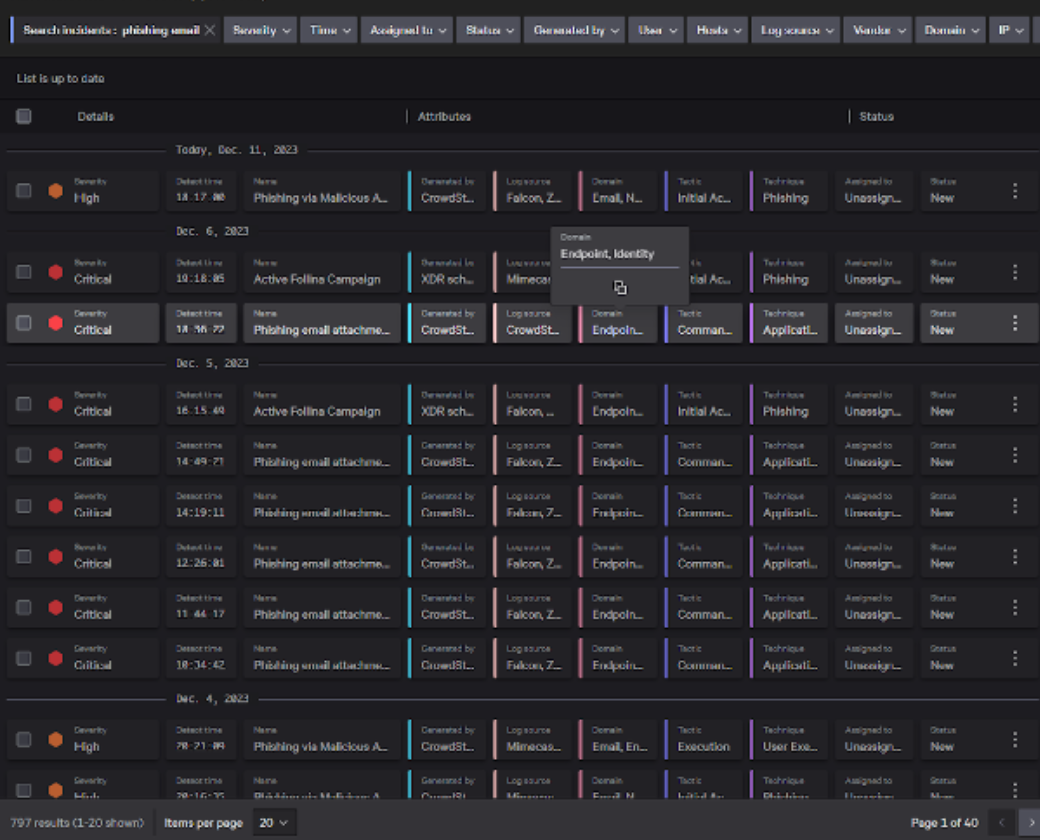Screen dimensions: 1040x840
Task: Clear the "phishing email" search filter chip
Action: (x=208, y=29)
